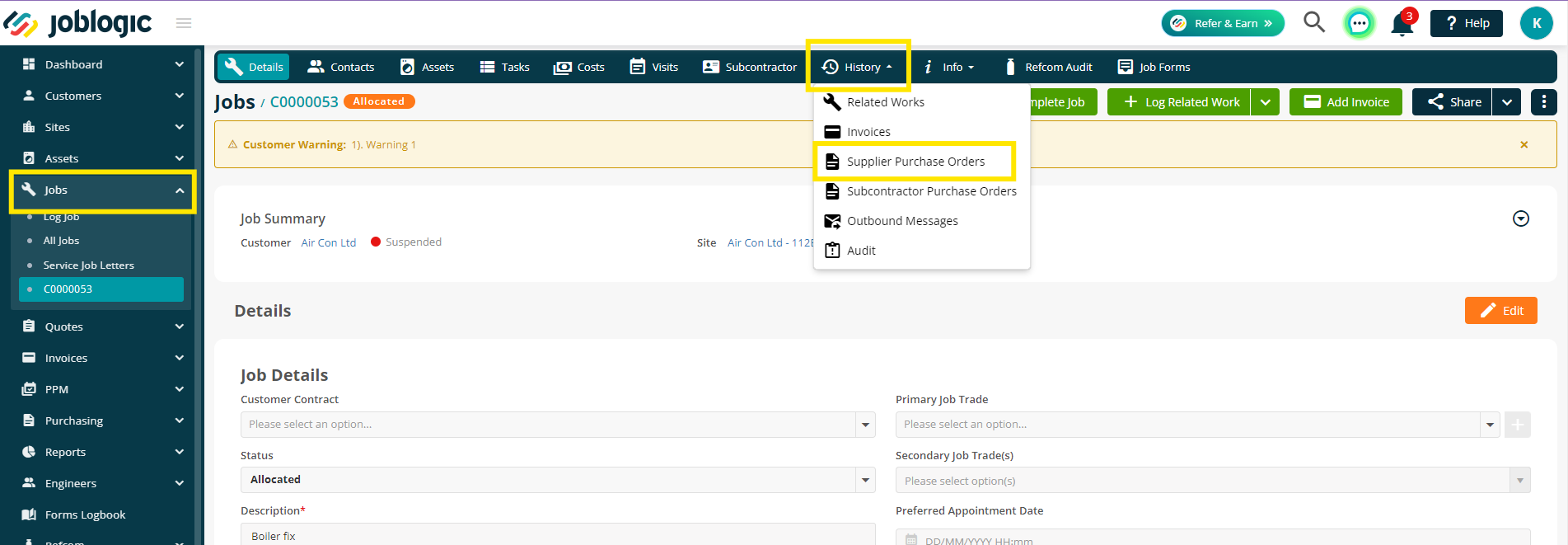
Task: Expand the Info dropdown tab
Action: coord(948,67)
